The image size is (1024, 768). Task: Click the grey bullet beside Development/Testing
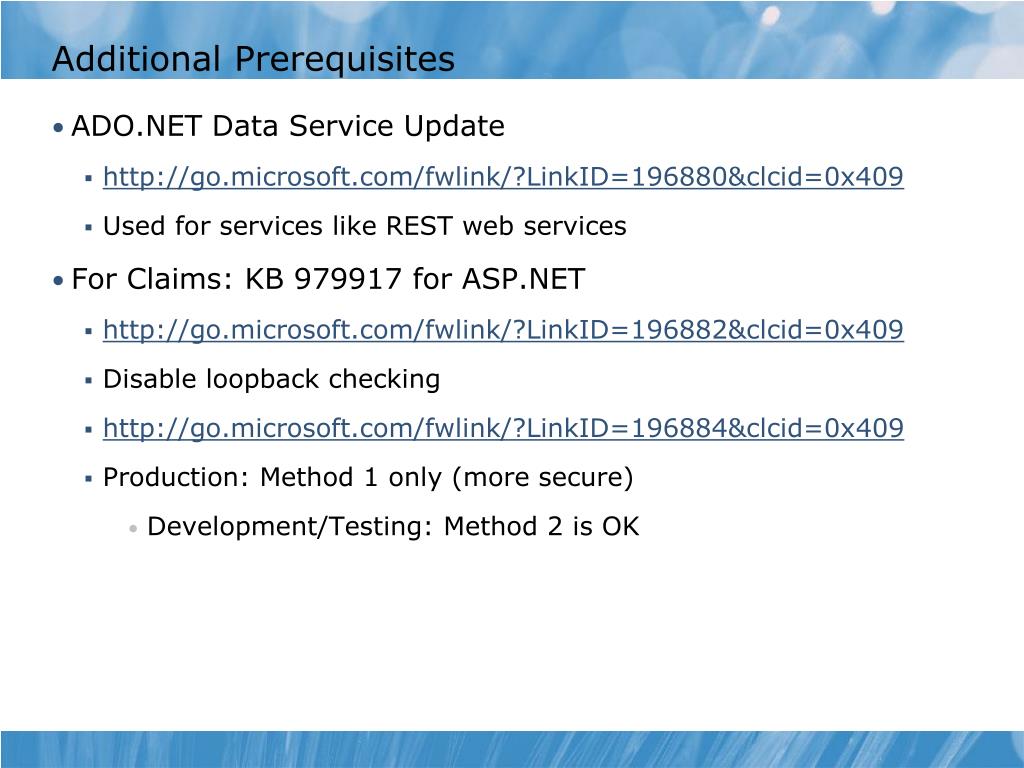click(133, 528)
